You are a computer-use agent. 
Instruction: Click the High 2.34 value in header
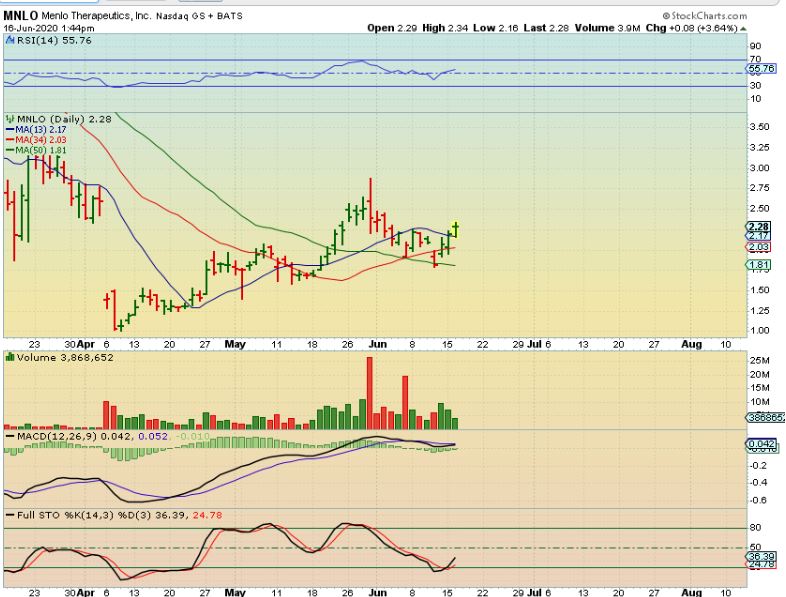[x=445, y=28]
